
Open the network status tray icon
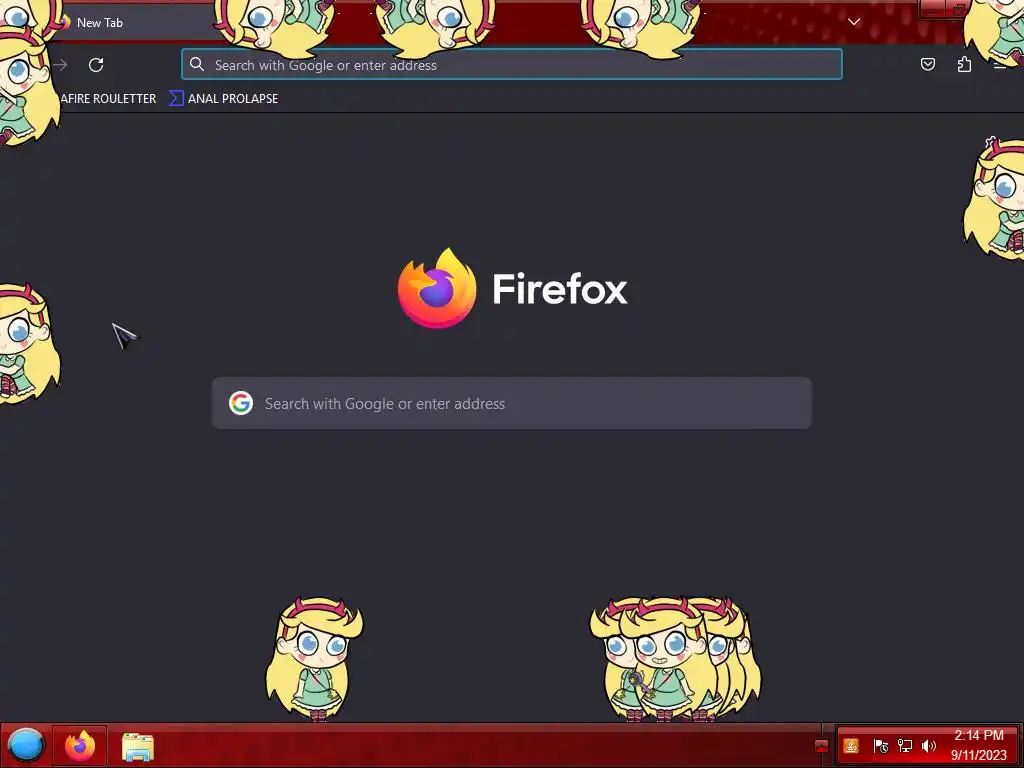(x=904, y=746)
